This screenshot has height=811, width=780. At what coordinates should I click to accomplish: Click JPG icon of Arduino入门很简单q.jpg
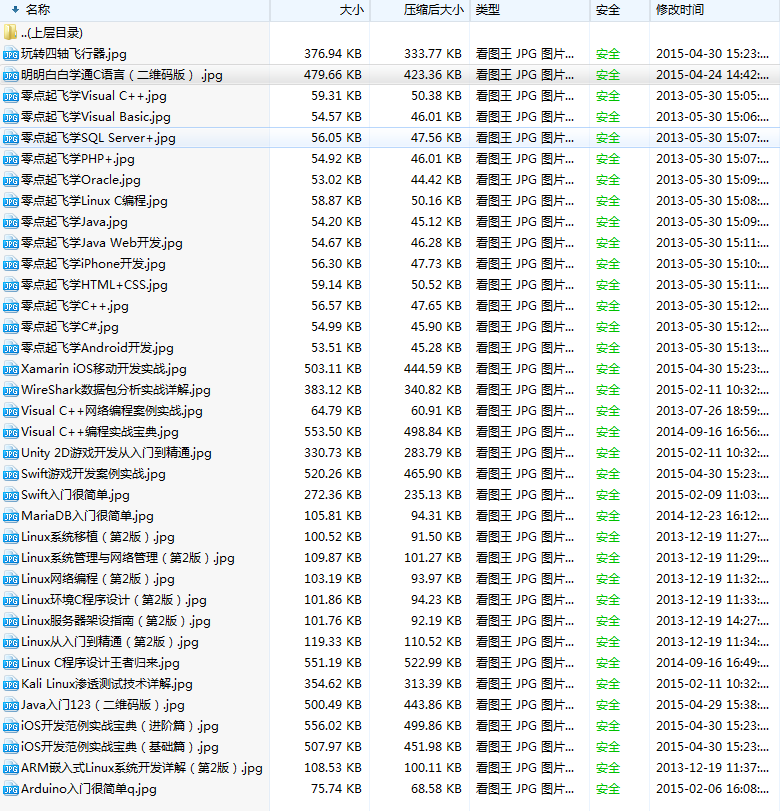pos(11,789)
